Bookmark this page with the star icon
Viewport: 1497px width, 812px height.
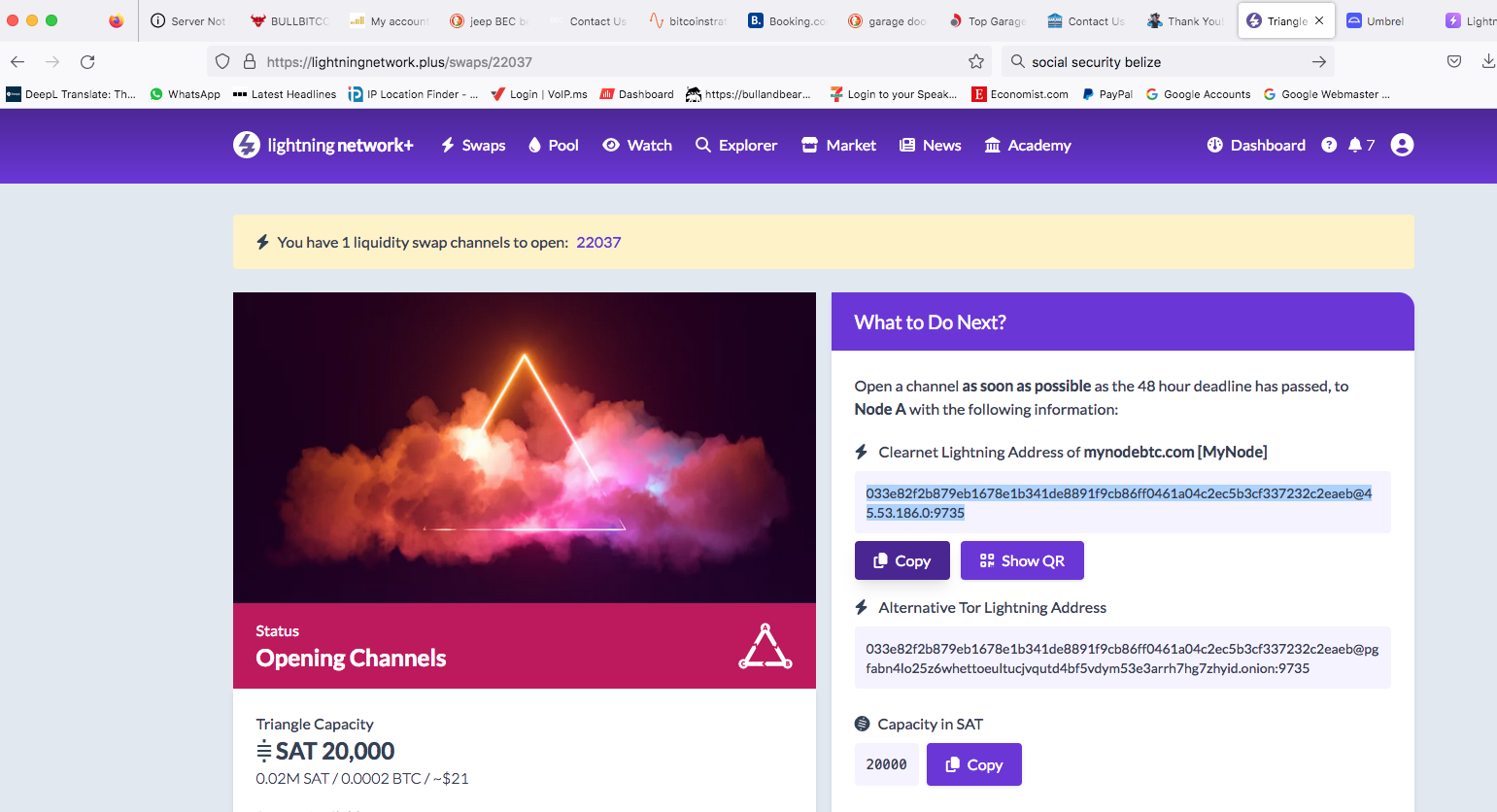click(976, 62)
